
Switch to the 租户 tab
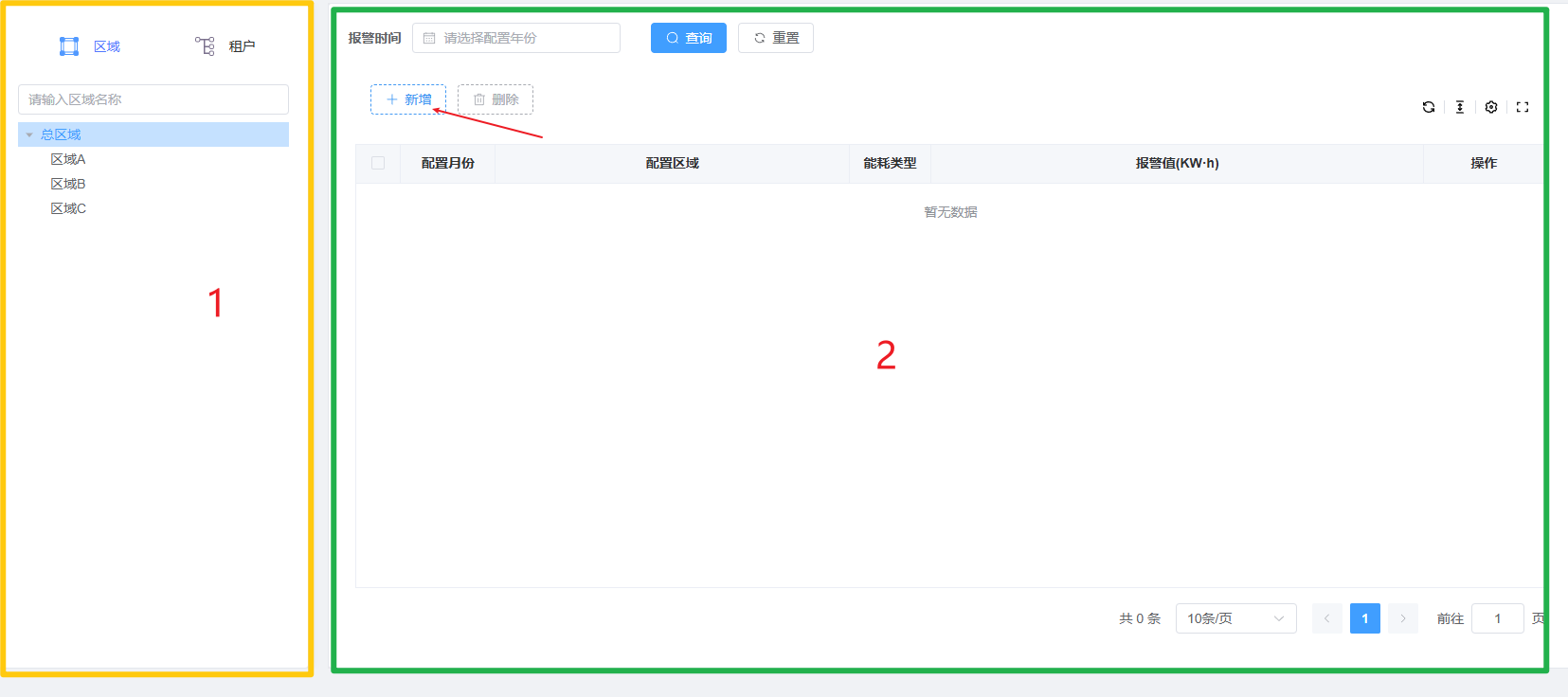click(225, 46)
